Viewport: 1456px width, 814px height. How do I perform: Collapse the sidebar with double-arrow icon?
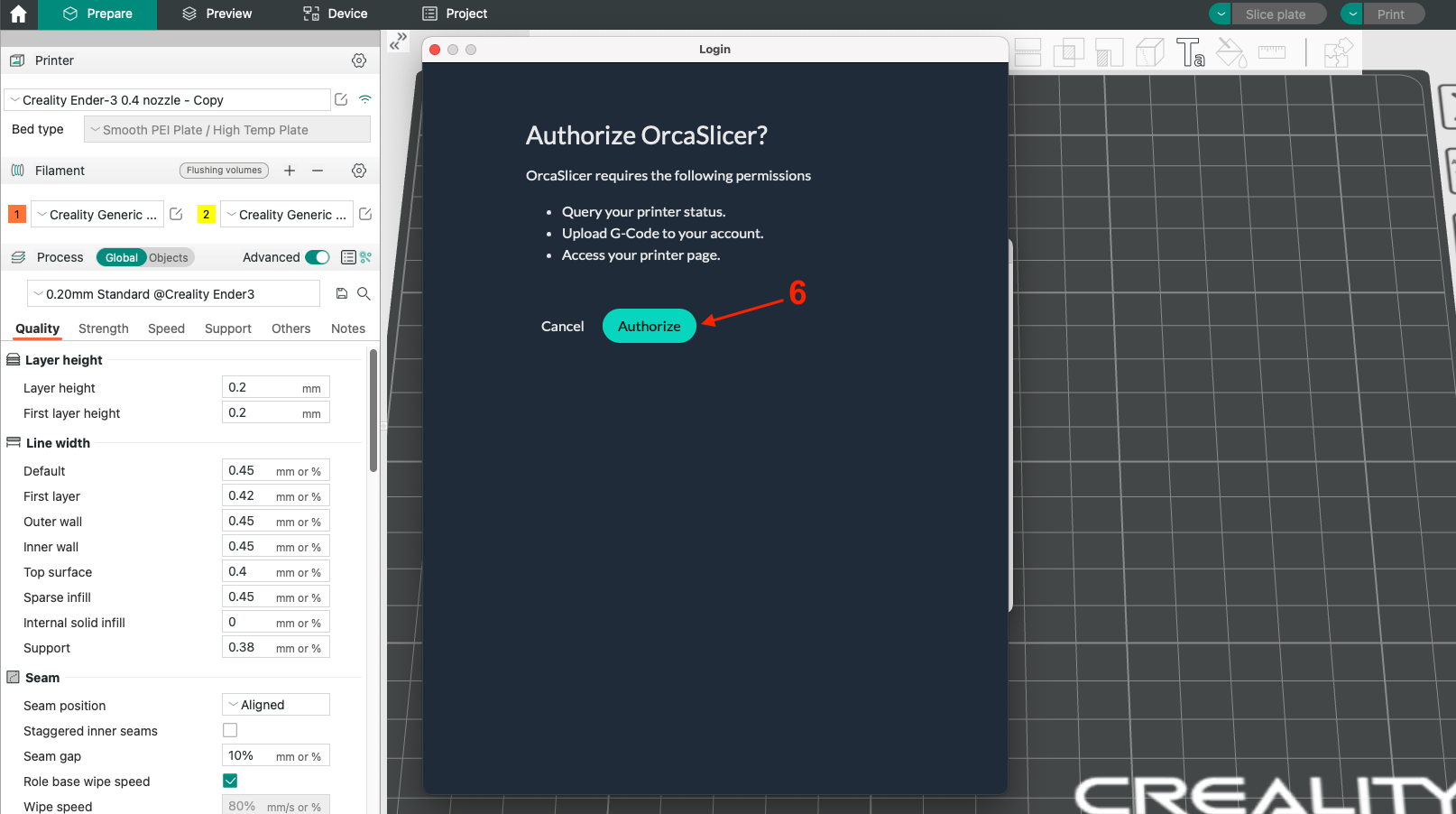point(399,42)
